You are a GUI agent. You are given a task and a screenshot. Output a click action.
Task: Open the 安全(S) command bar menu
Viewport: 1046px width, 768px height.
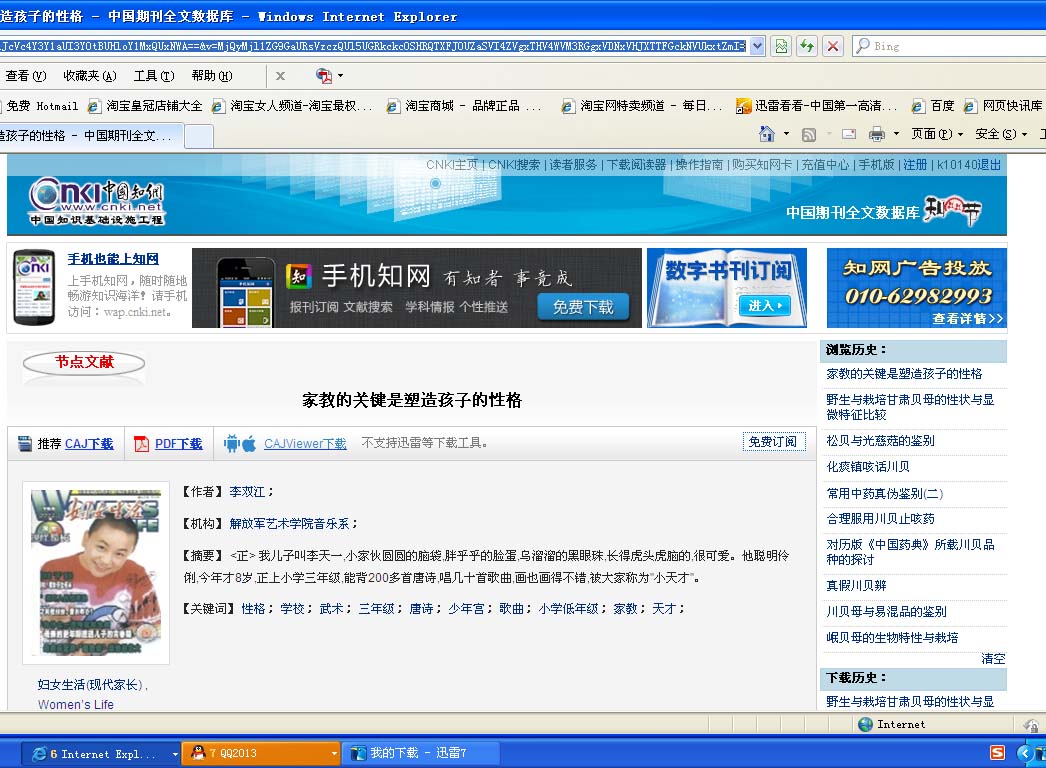[x=1001, y=134]
